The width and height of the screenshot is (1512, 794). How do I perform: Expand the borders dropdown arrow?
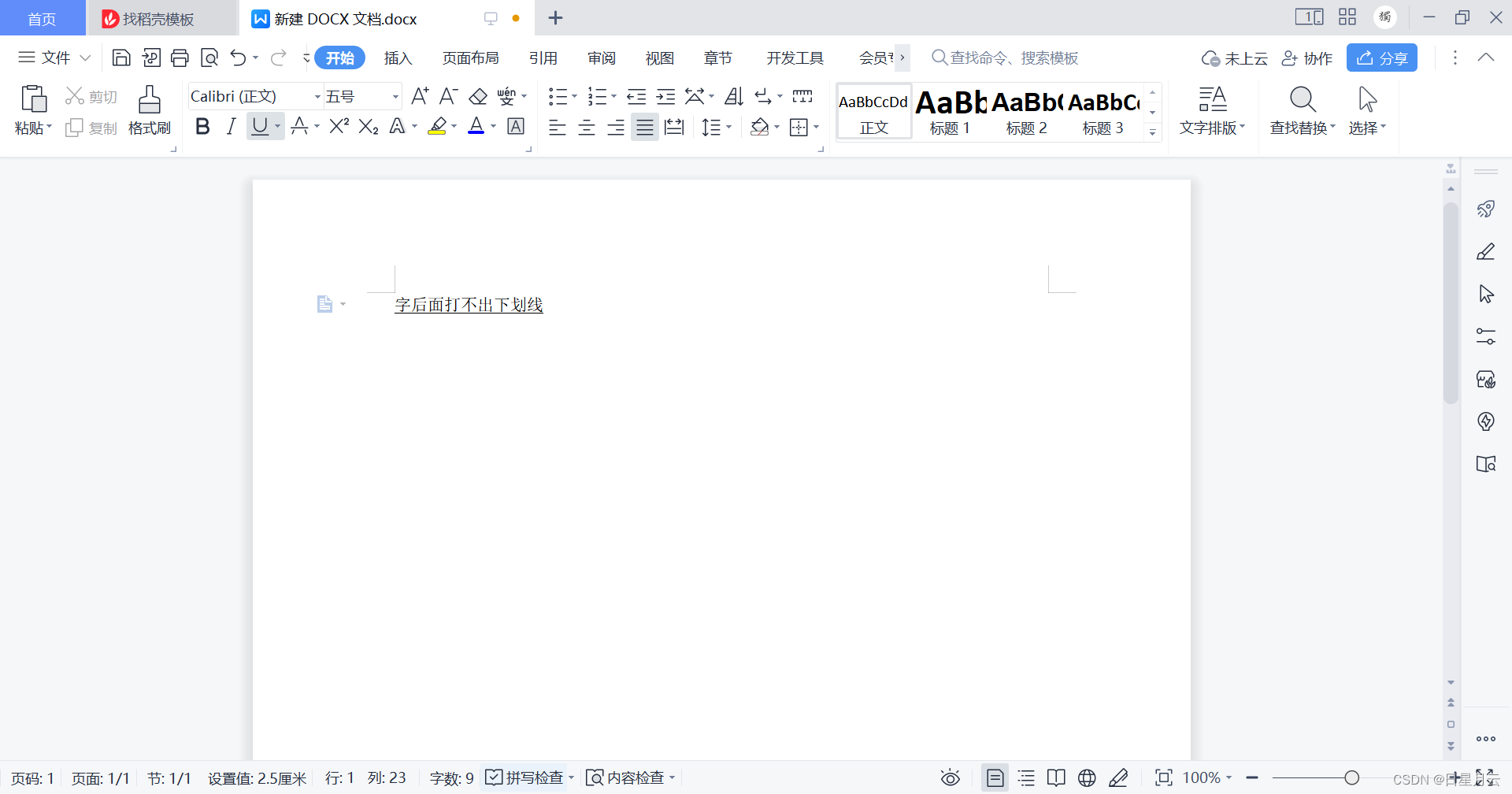click(x=817, y=127)
